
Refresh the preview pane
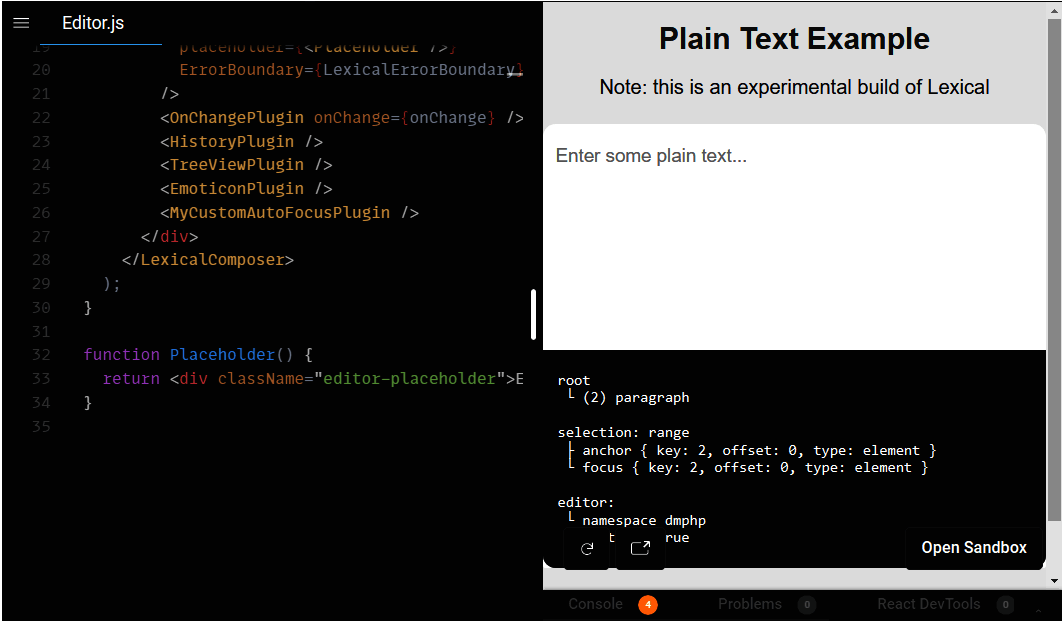588,549
